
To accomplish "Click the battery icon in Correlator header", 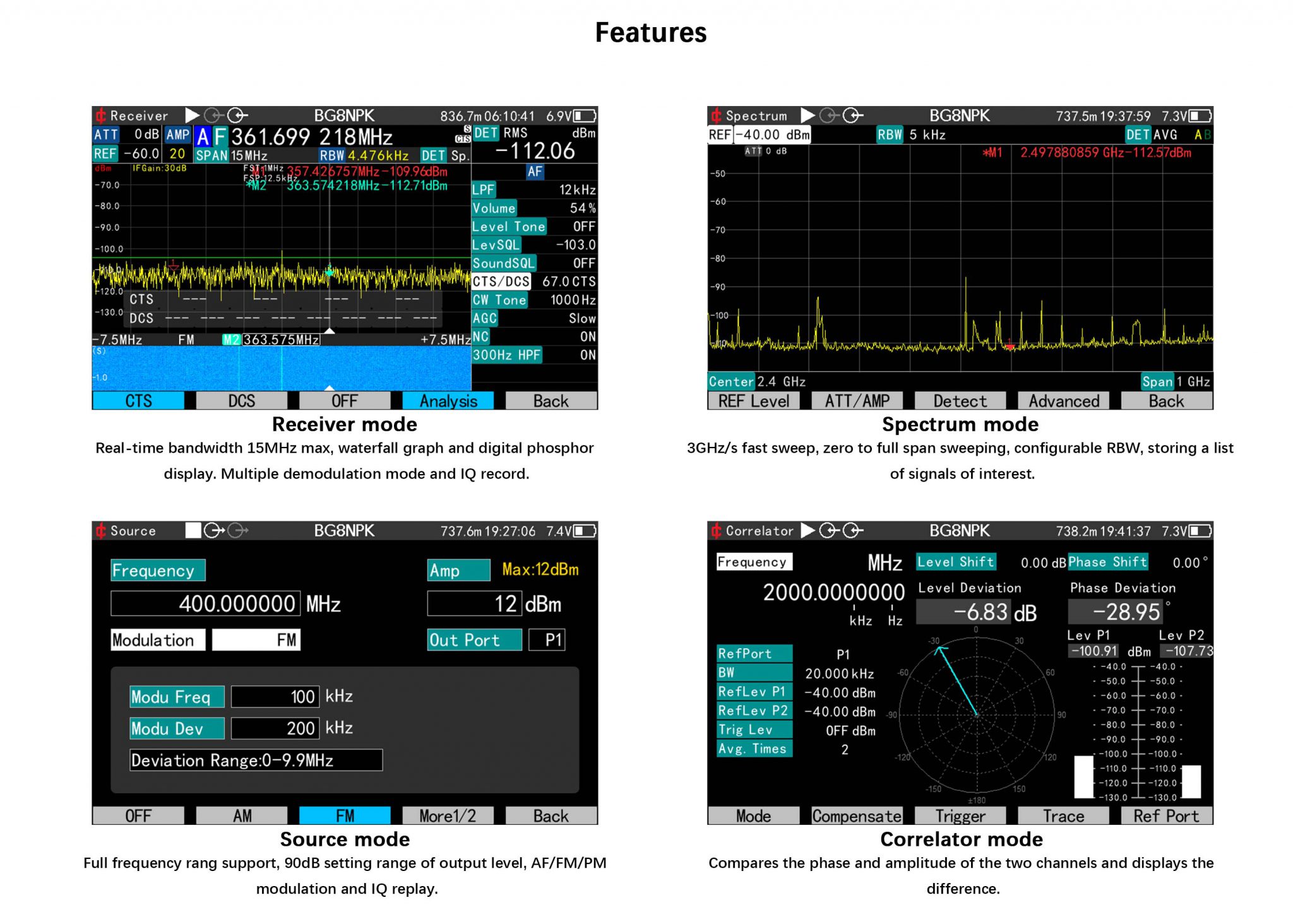I will point(1200,531).
